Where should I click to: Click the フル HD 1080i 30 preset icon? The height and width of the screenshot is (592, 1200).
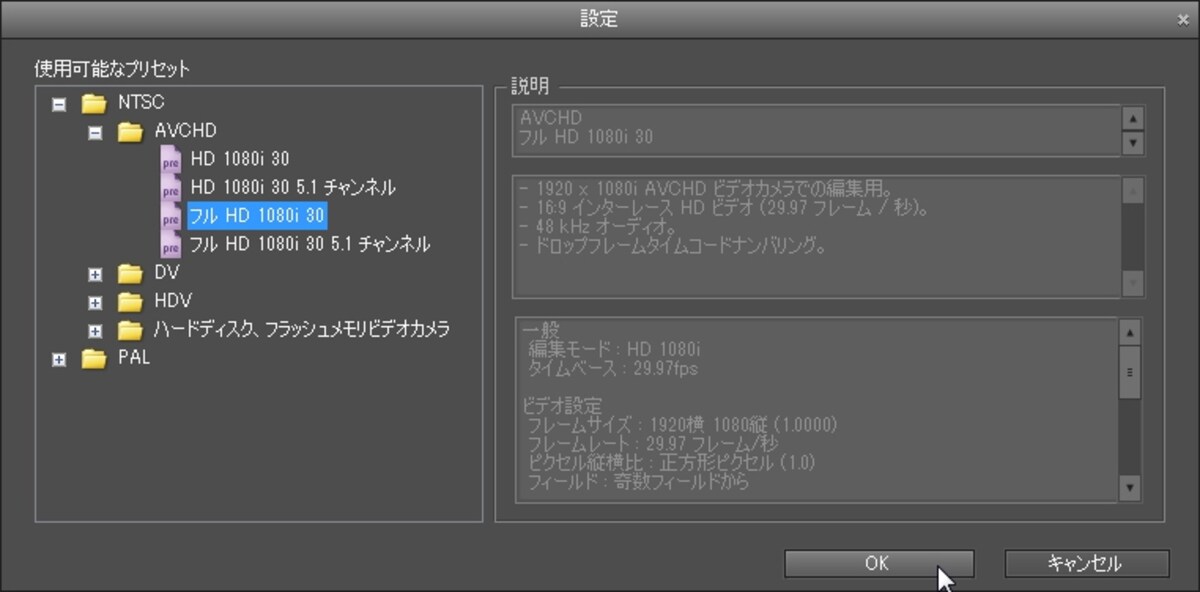point(171,215)
